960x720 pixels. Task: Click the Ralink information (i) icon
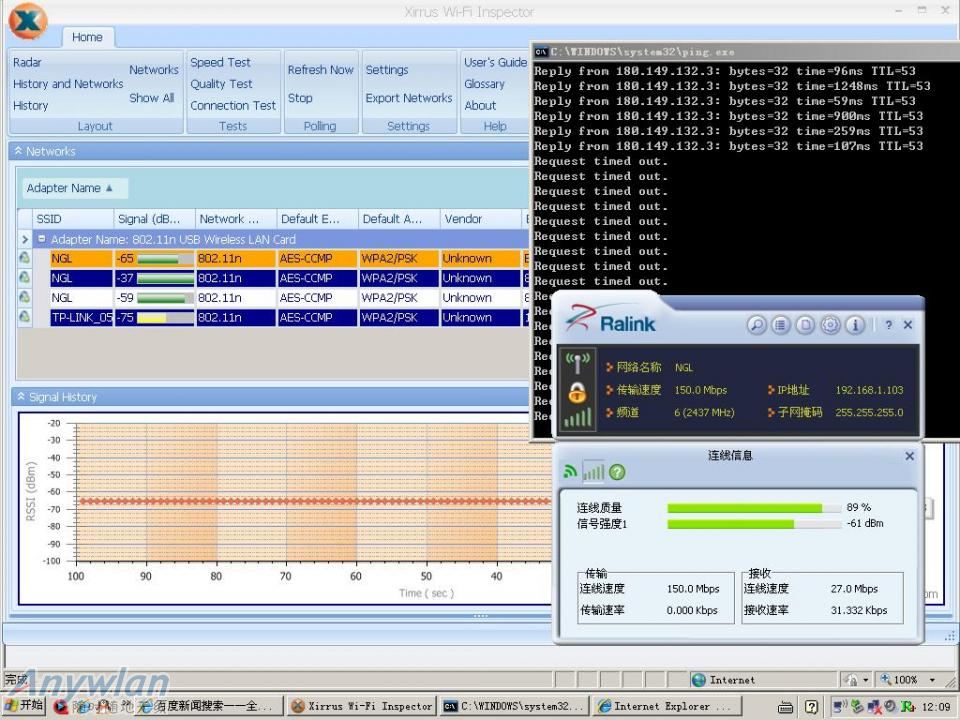855,324
